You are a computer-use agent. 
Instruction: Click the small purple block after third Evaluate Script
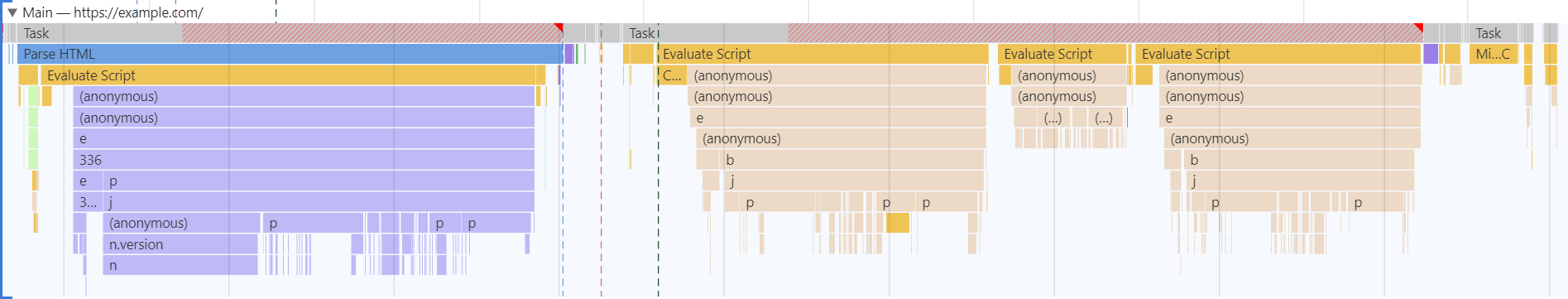coord(1431,54)
